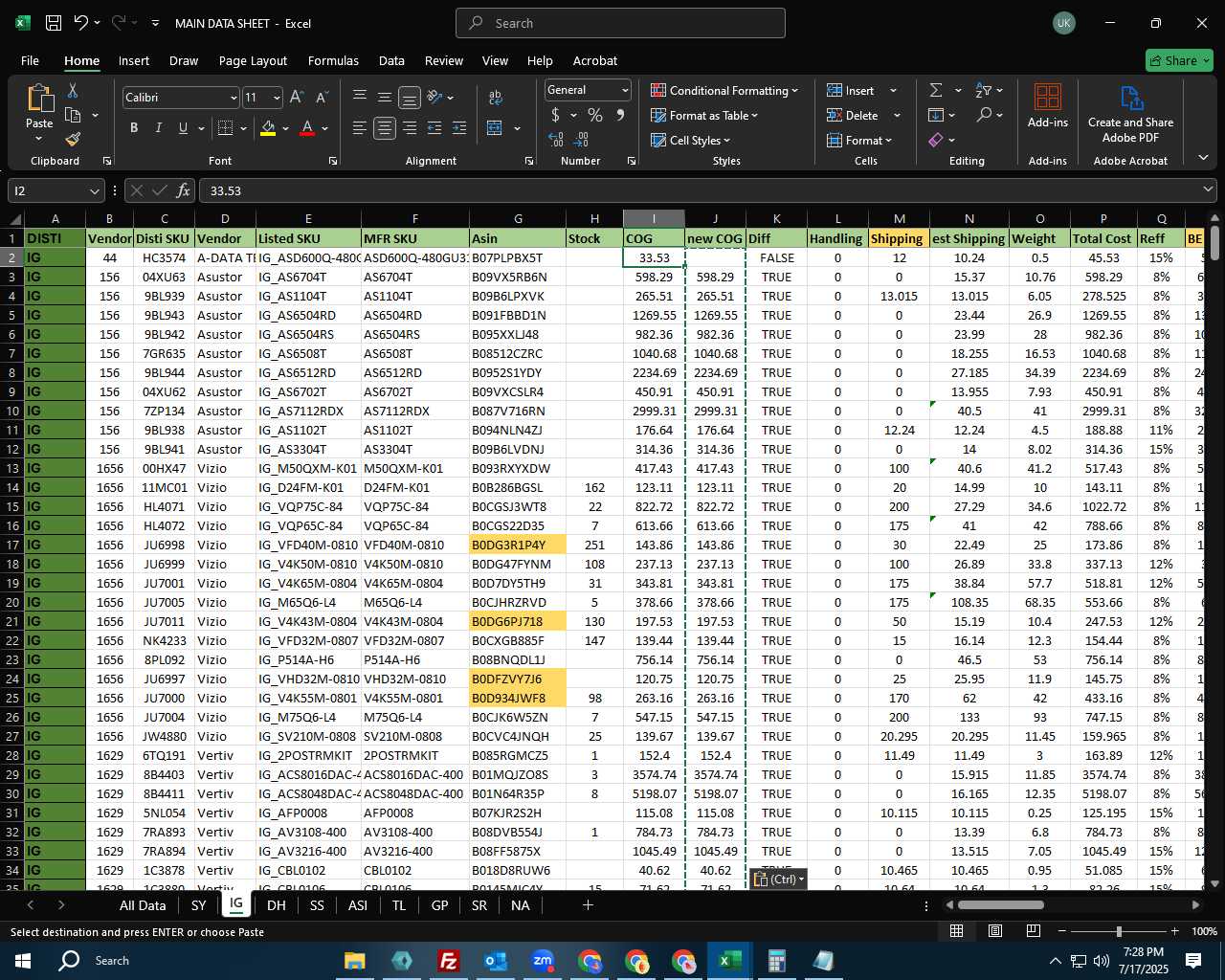Click the Copy icon in Clipboard group
The height and width of the screenshot is (980, 1225).
click(73, 116)
